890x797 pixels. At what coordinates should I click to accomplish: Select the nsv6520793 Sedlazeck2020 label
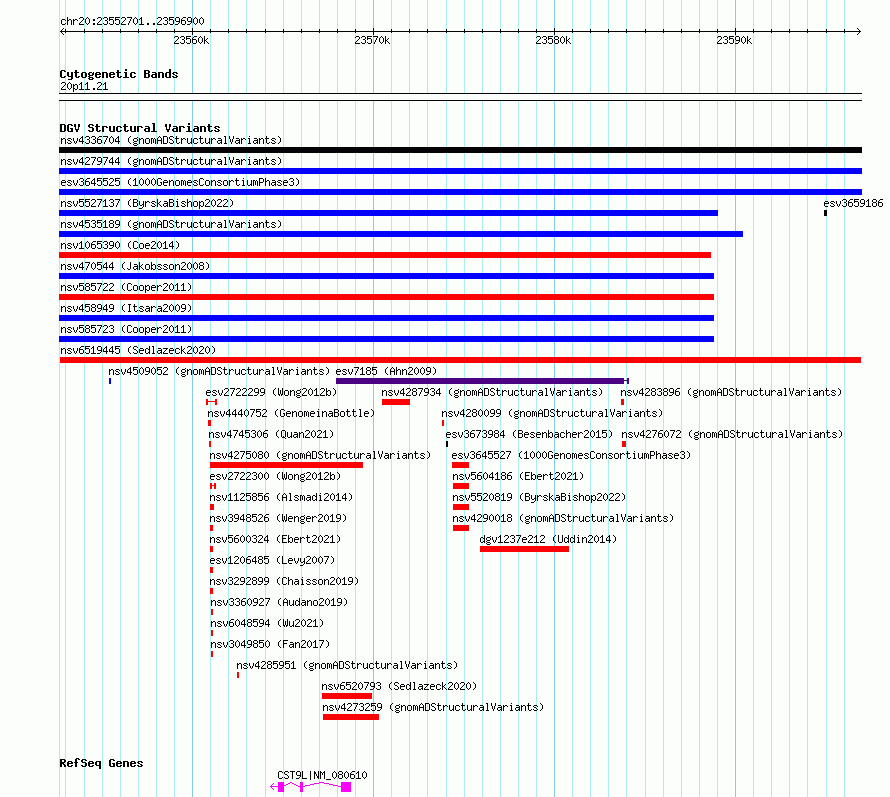400,686
